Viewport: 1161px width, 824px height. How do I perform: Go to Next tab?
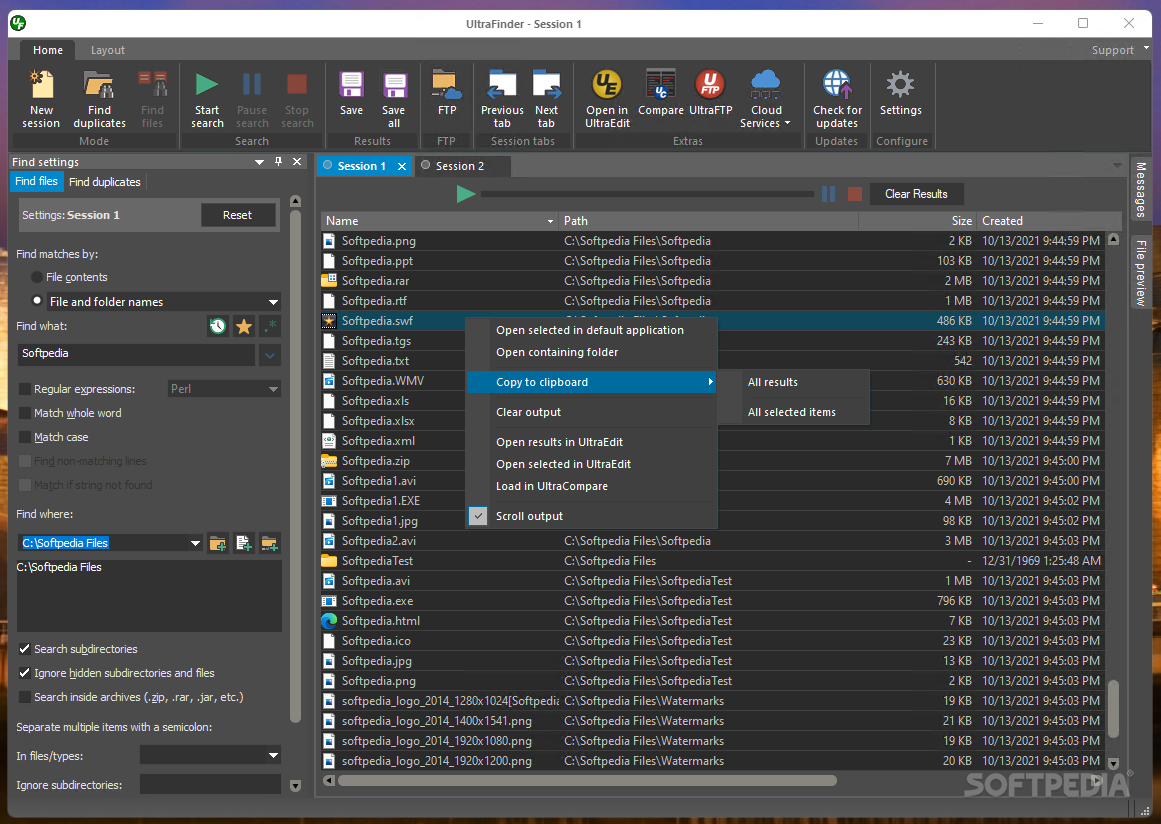pos(546,99)
